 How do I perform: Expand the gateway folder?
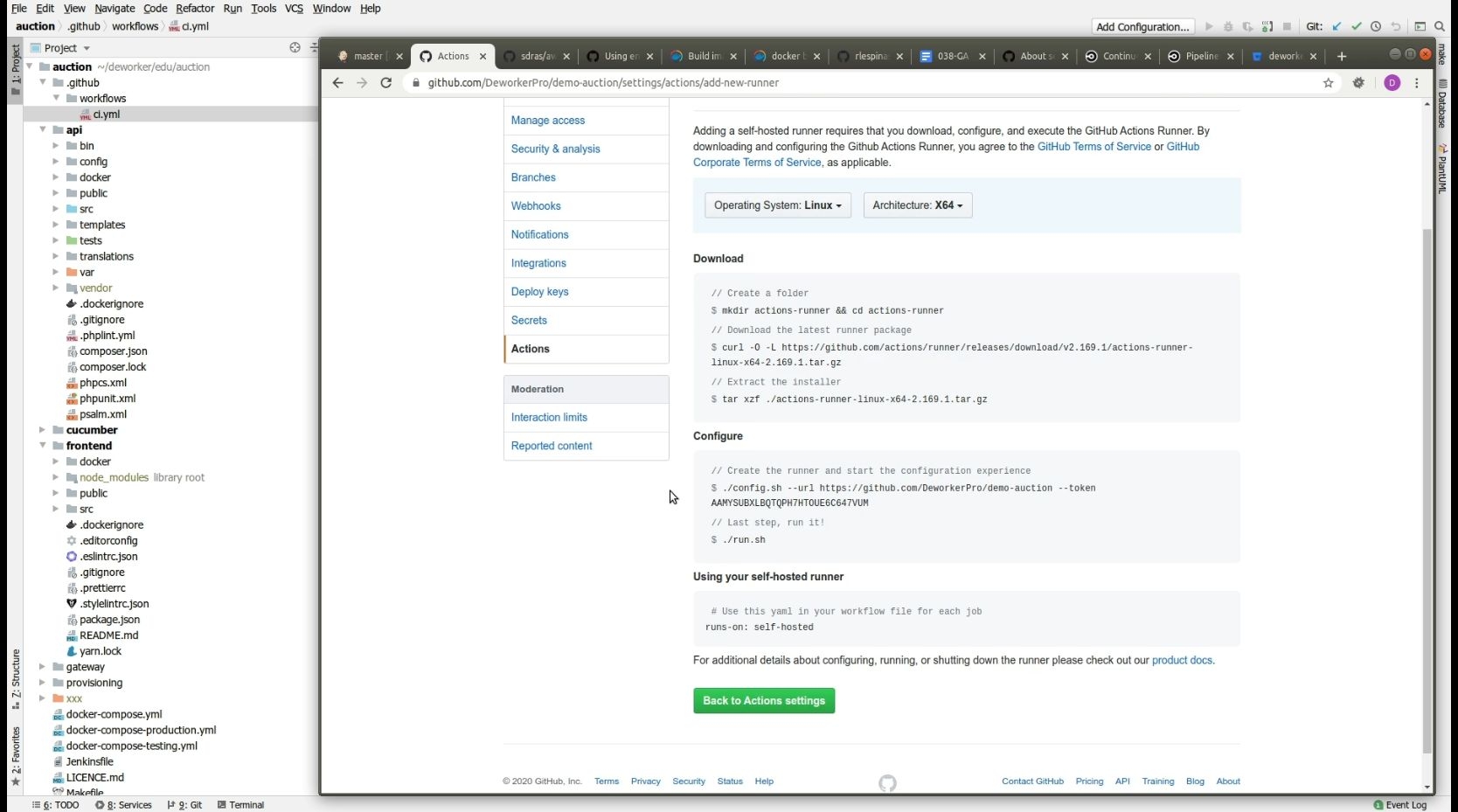43,667
